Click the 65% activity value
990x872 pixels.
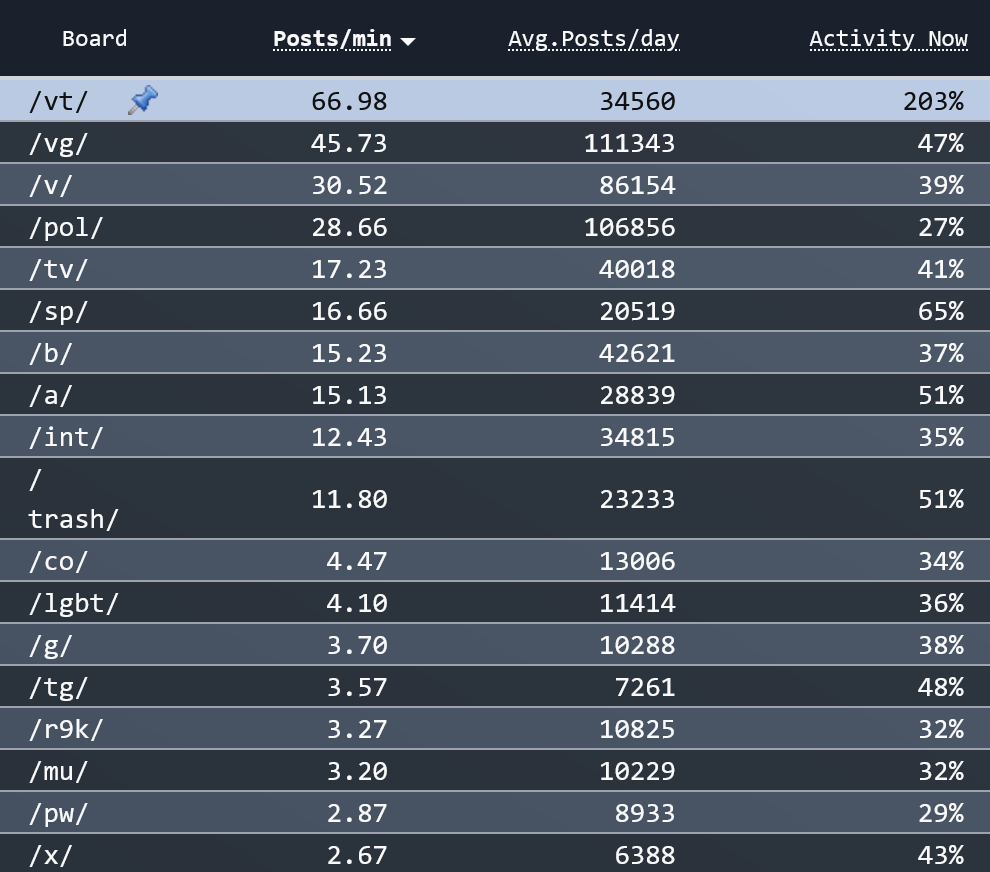941,311
